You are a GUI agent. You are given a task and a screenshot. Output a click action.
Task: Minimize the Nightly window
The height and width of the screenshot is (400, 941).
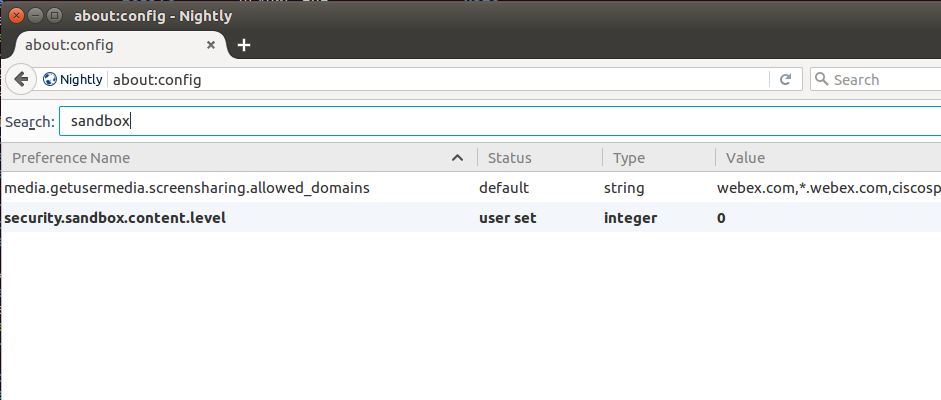[36, 15]
